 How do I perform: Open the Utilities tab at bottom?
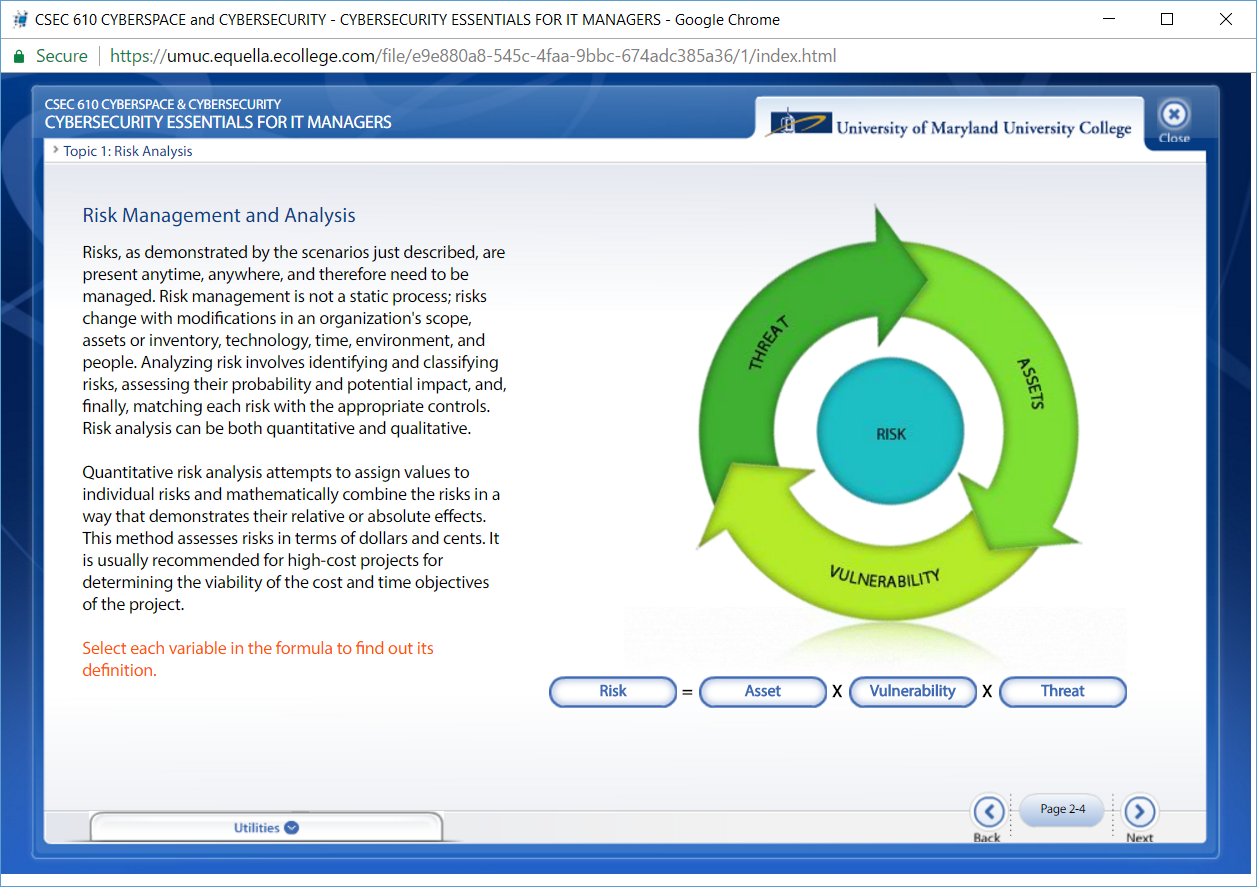click(x=257, y=828)
